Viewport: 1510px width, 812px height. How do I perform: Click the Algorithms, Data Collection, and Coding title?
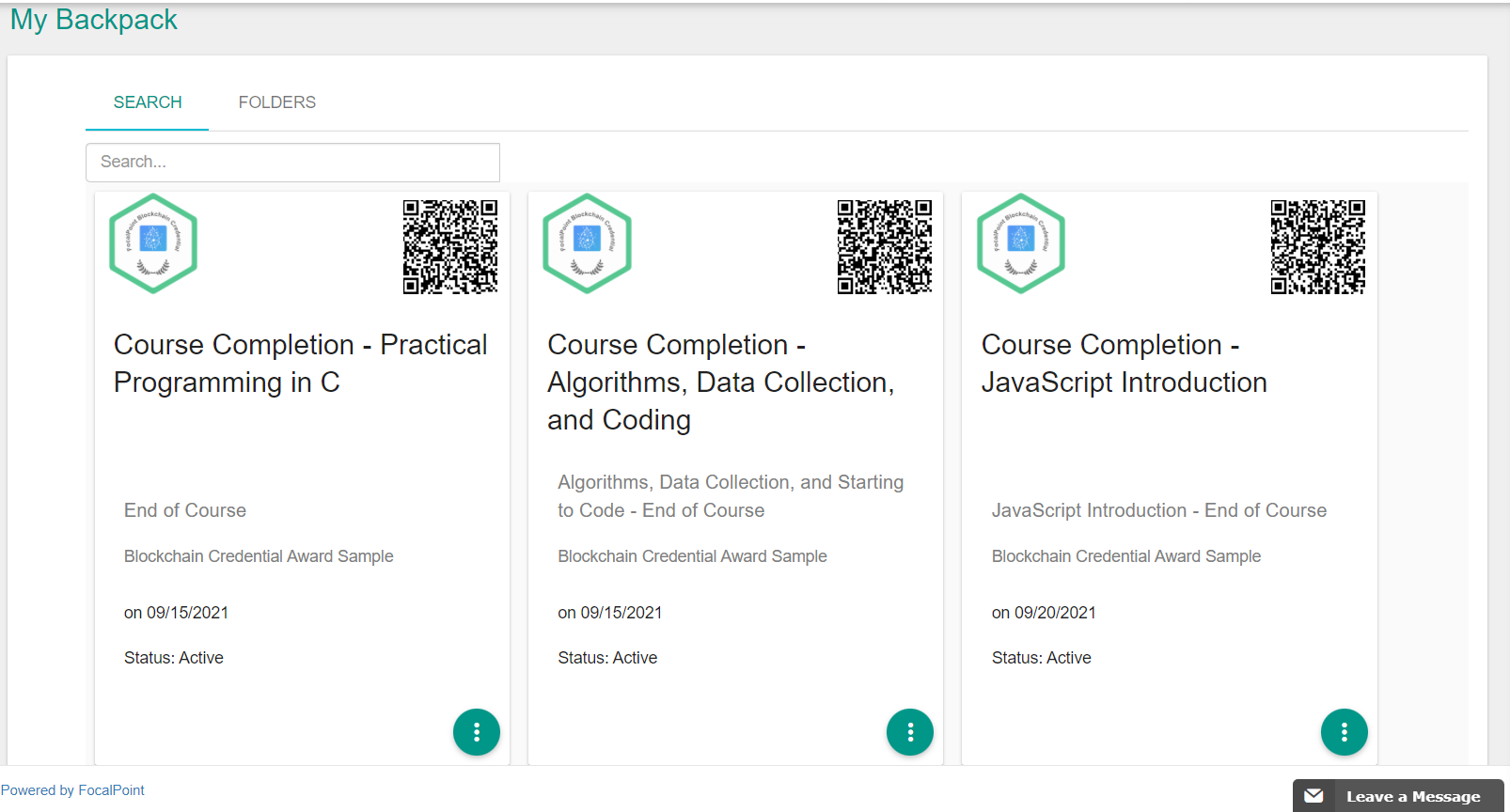click(720, 383)
